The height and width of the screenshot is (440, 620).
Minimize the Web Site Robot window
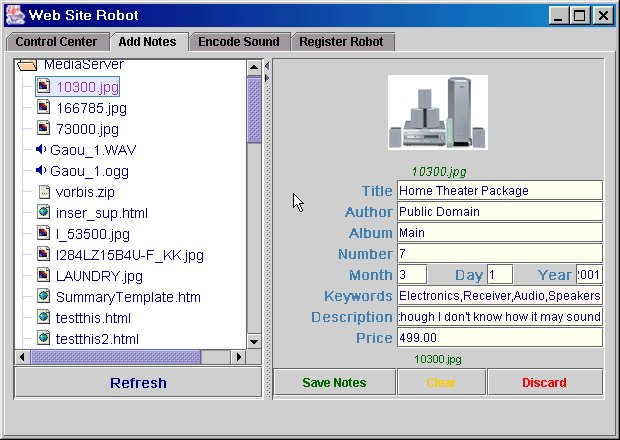click(x=558, y=16)
